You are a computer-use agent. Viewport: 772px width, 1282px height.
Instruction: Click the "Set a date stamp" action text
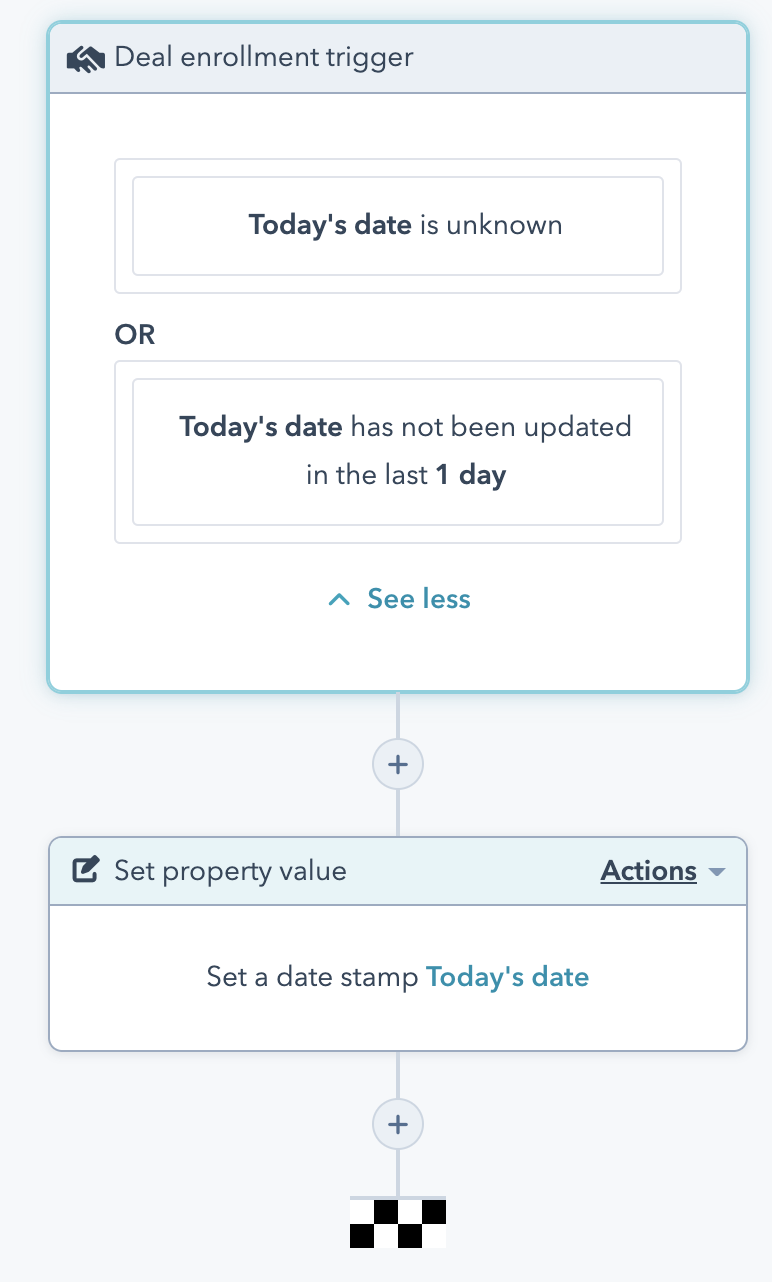coord(312,976)
